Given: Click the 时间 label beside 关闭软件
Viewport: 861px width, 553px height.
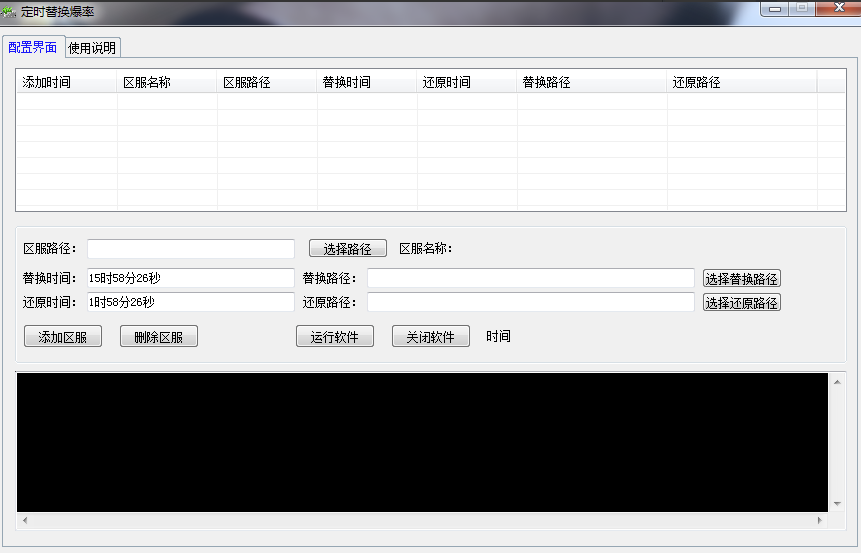Looking at the screenshot, I should click(x=498, y=336).
